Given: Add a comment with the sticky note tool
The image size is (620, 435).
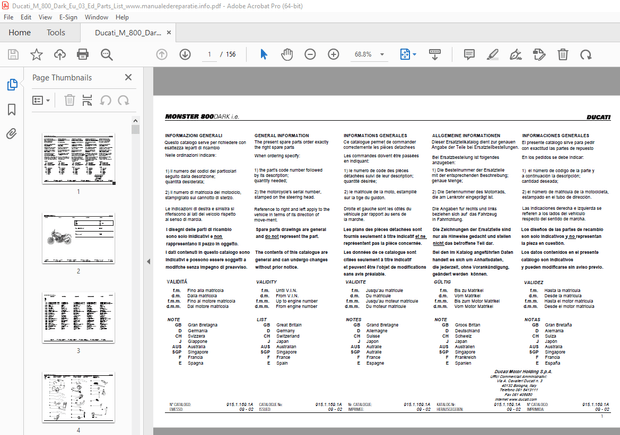Looking at the screenshot, I should pyautogui.click(x=469, y=55).
